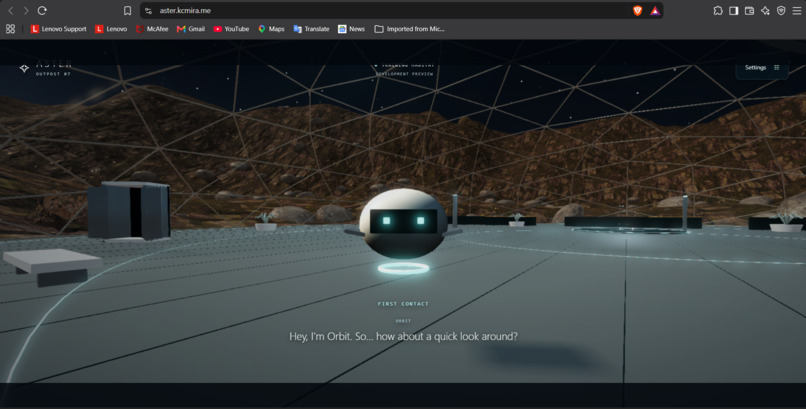Reload the aster.kcmira.me page

(42, 11)
